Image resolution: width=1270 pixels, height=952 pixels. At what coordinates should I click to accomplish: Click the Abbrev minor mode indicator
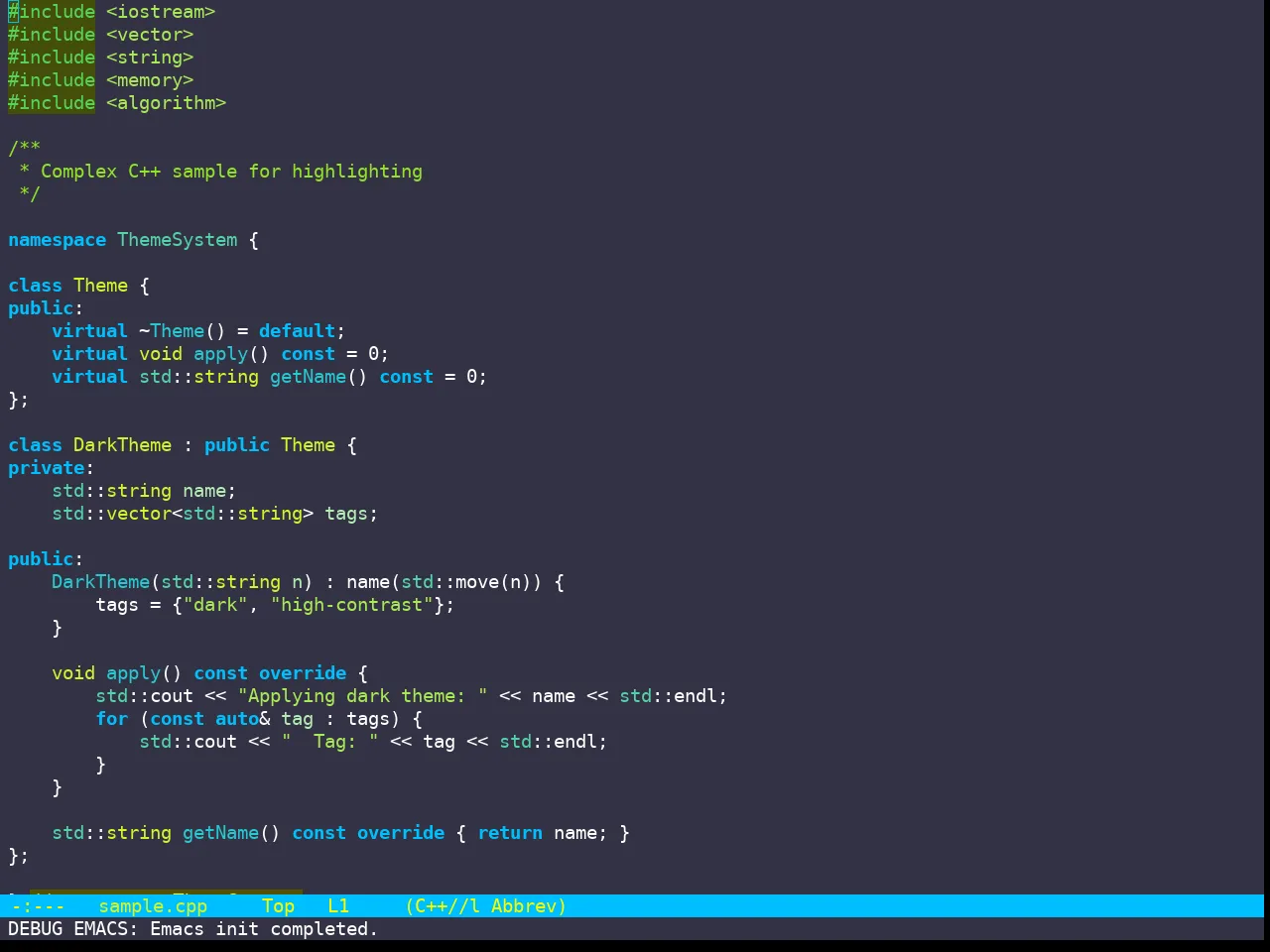[x=528, y=905]
